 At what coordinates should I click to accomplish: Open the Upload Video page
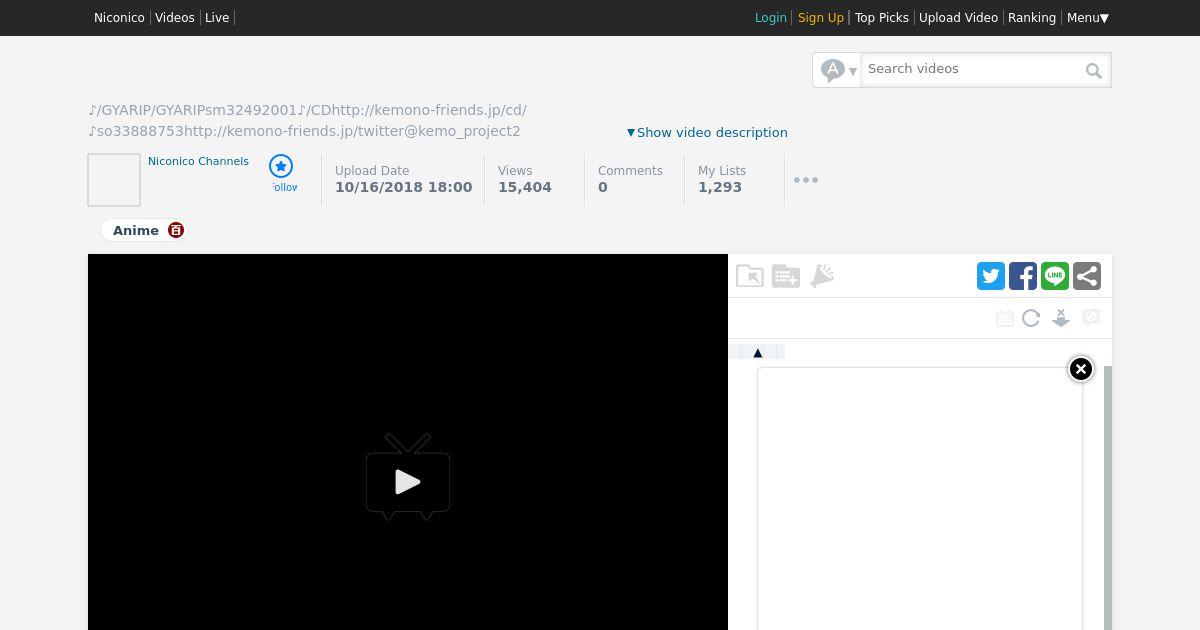coord(958,18)
